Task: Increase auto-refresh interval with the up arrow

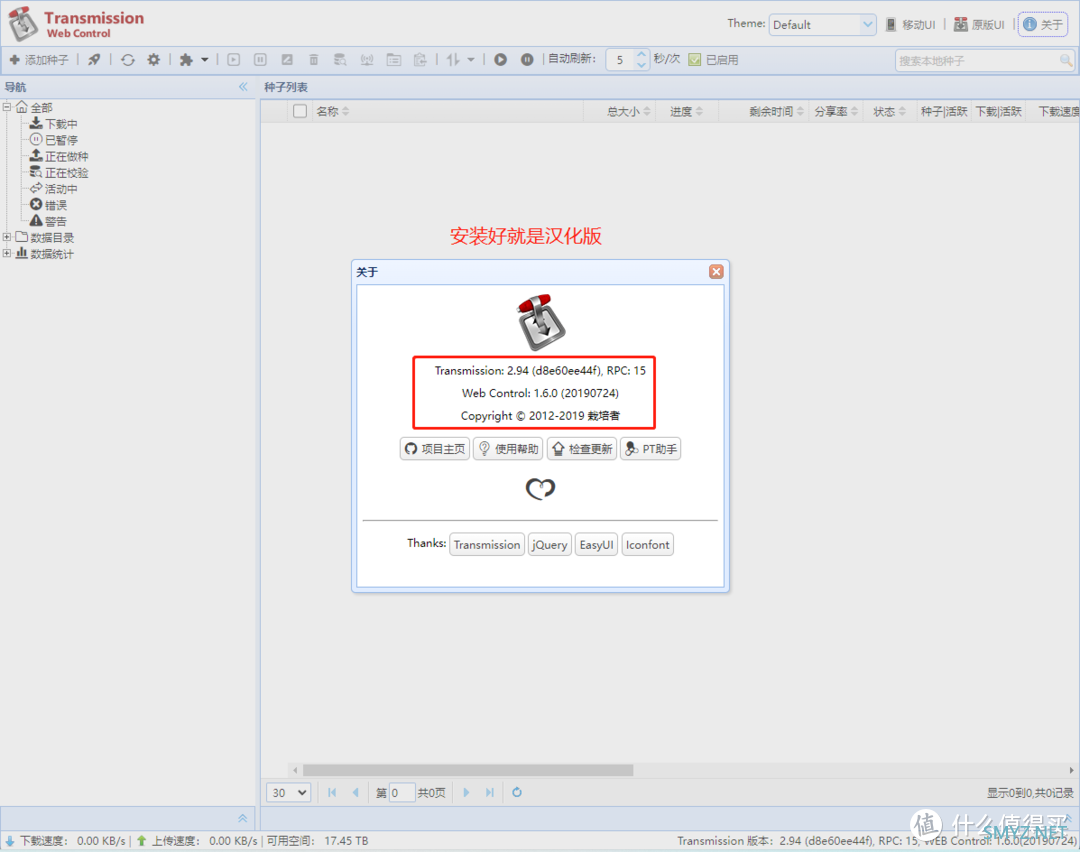Action: tap(641, 54)
